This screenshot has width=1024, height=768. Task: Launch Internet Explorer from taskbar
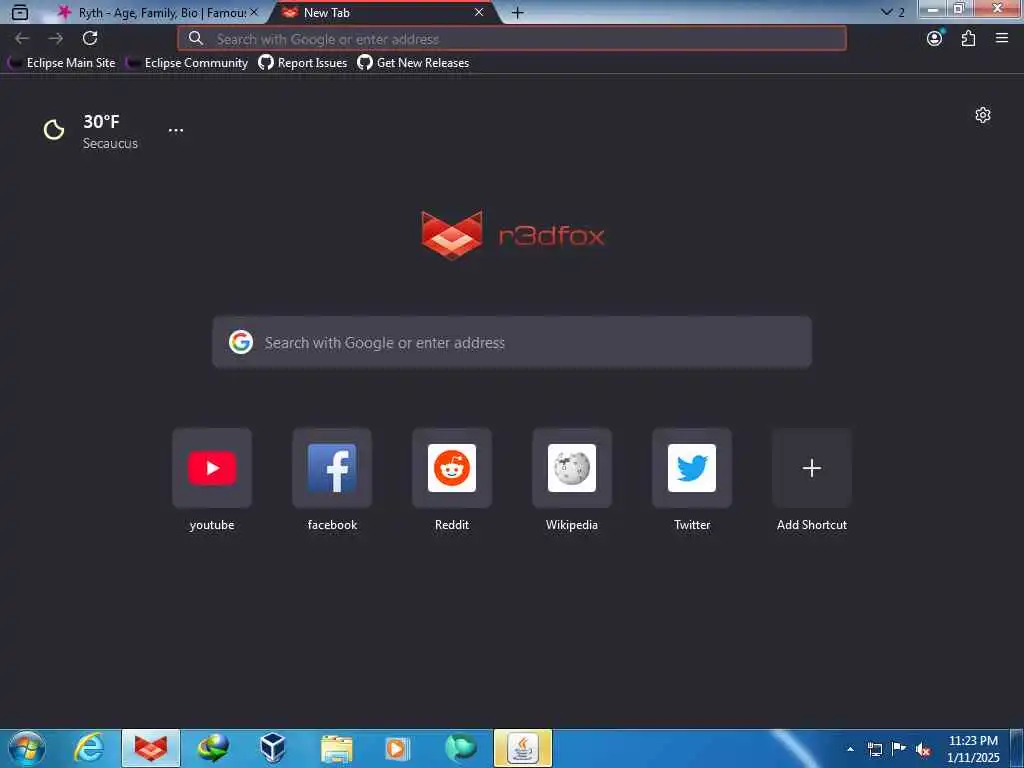(89, 748)
